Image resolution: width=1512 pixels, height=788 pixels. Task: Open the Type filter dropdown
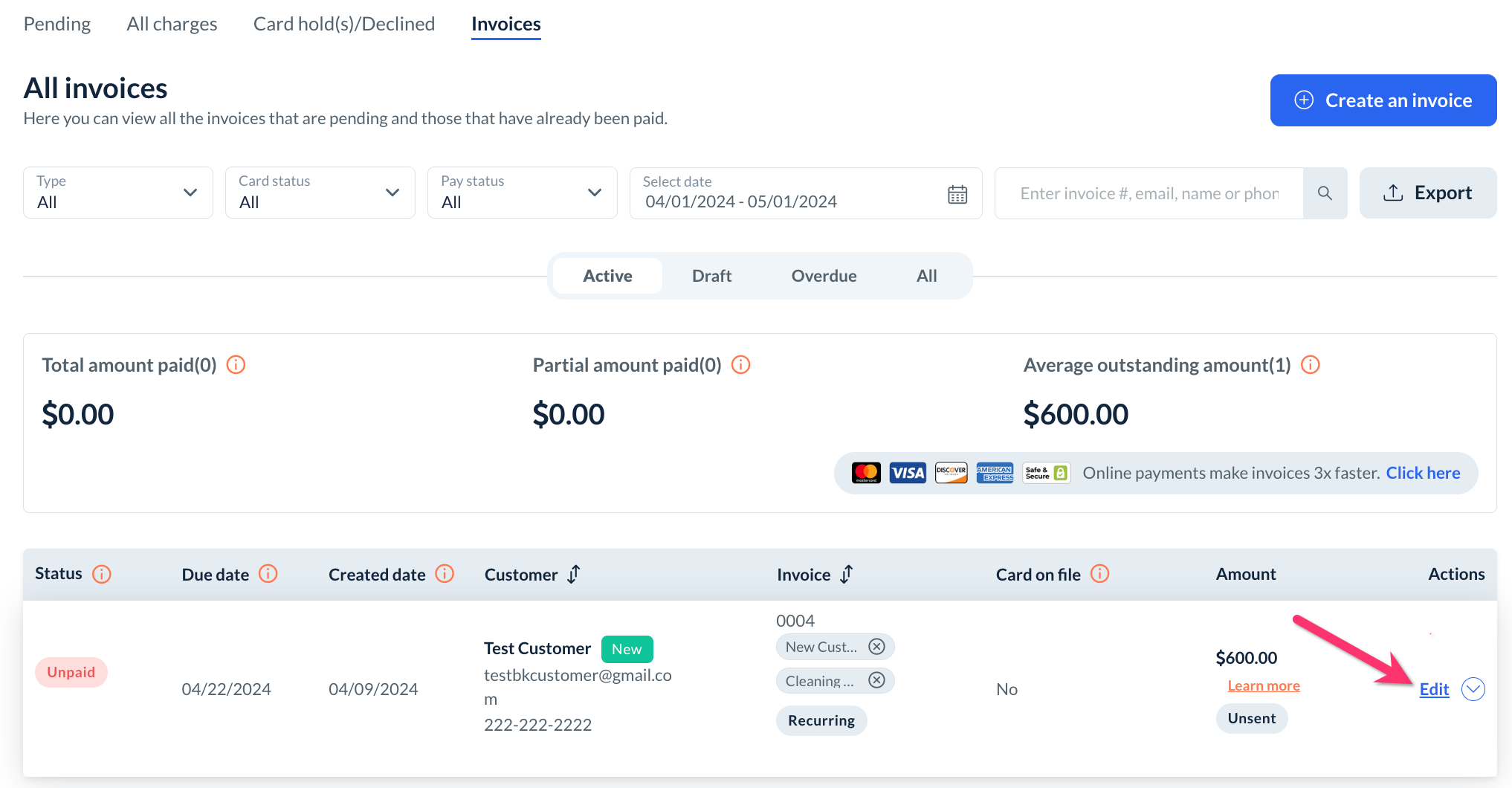(x=118, y=193)
